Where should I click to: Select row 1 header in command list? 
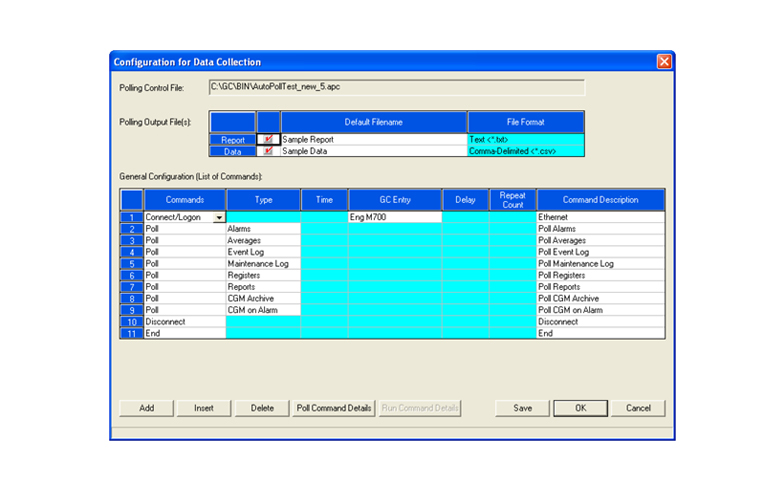132,216
